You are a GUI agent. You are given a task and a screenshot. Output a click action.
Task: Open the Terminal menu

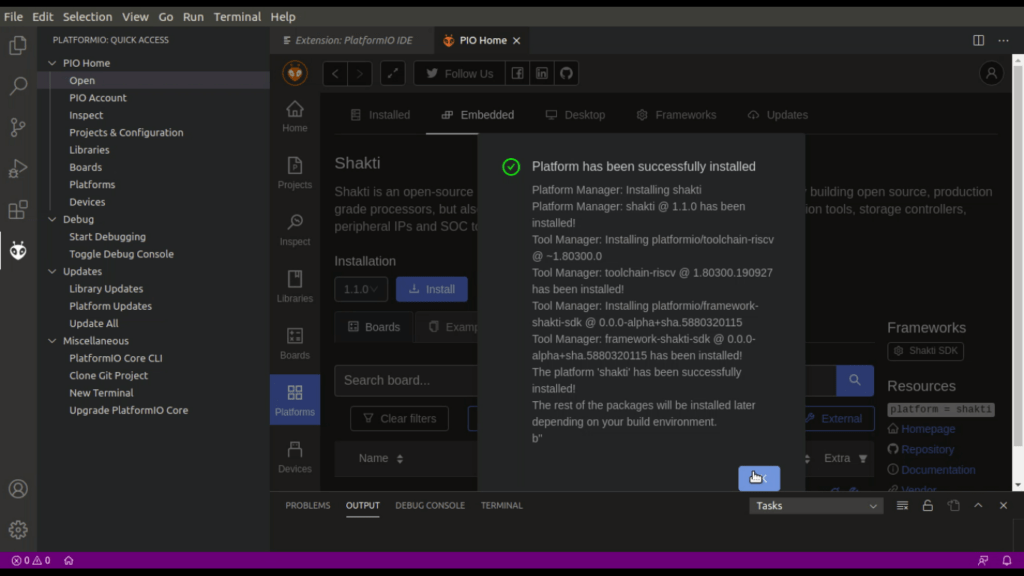click(237, 16)
